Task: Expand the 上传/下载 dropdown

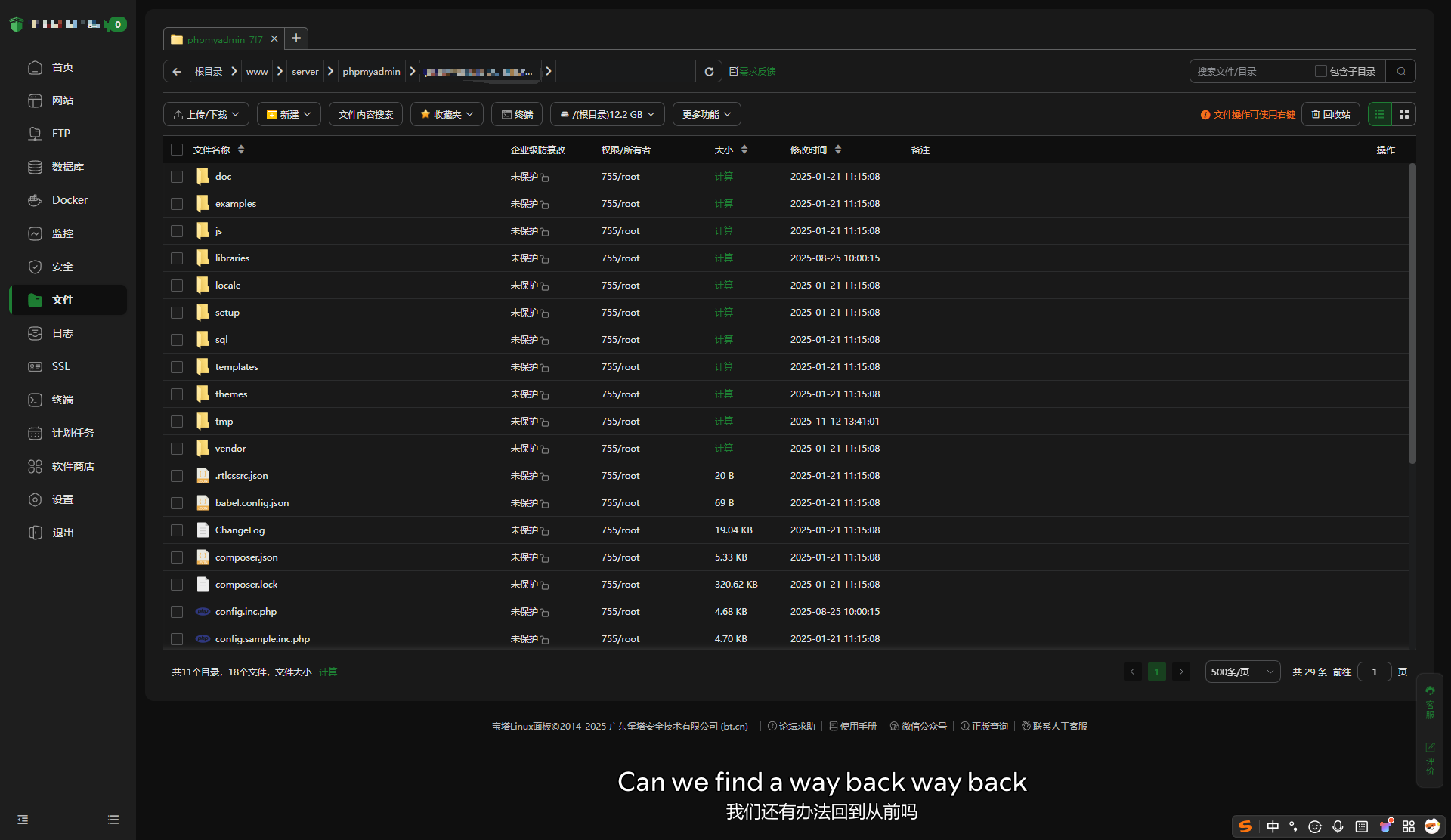Action: 206,114
